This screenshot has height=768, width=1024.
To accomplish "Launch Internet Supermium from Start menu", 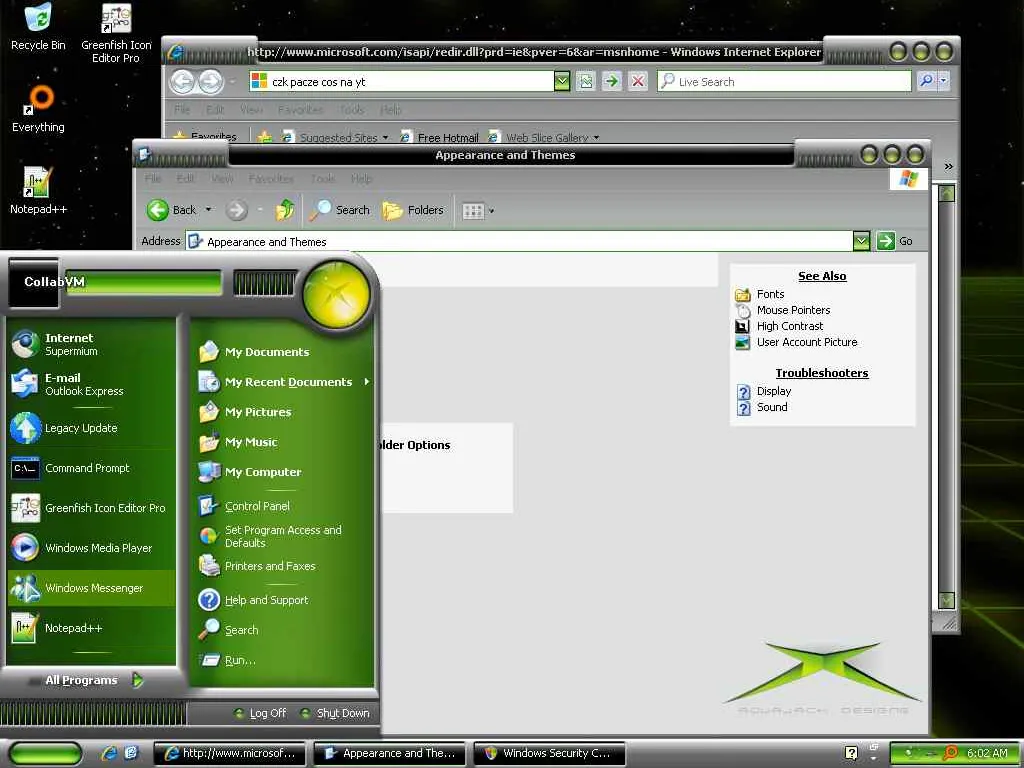I will tap(92, 344).
